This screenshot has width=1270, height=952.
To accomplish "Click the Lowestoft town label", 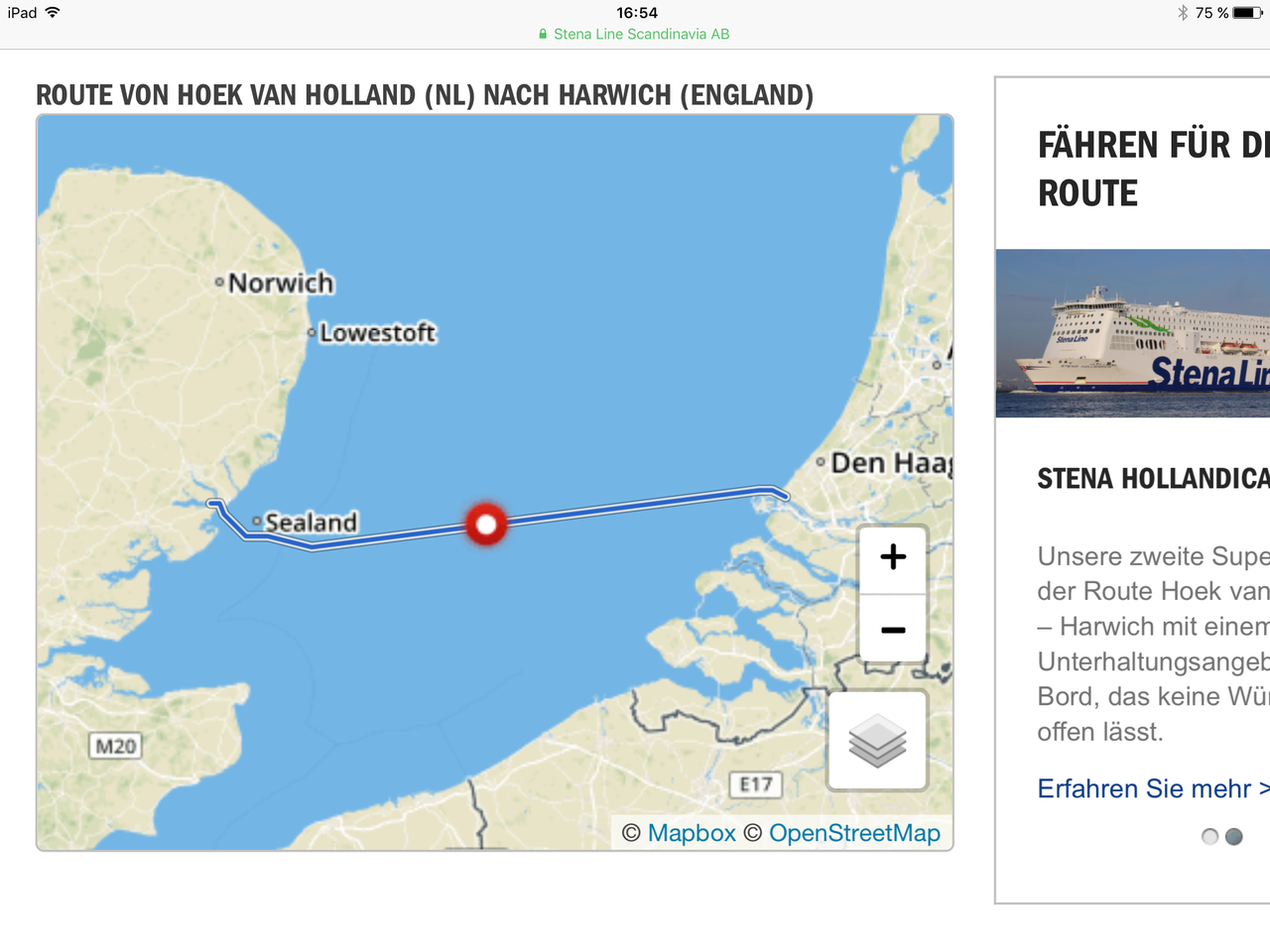I will point(377,333).
